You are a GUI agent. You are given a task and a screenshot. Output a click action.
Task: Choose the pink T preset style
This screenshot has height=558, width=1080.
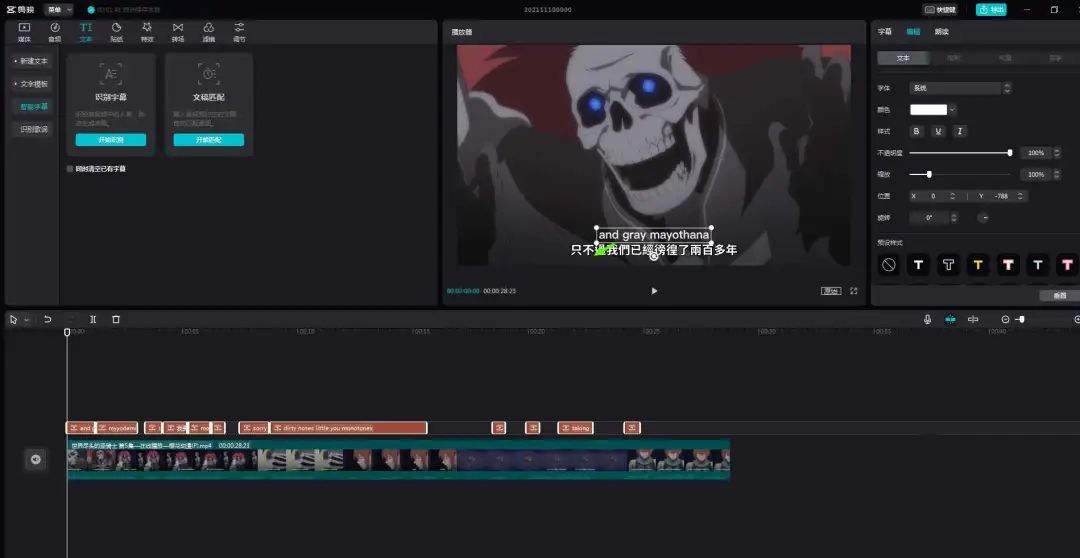1068,265
